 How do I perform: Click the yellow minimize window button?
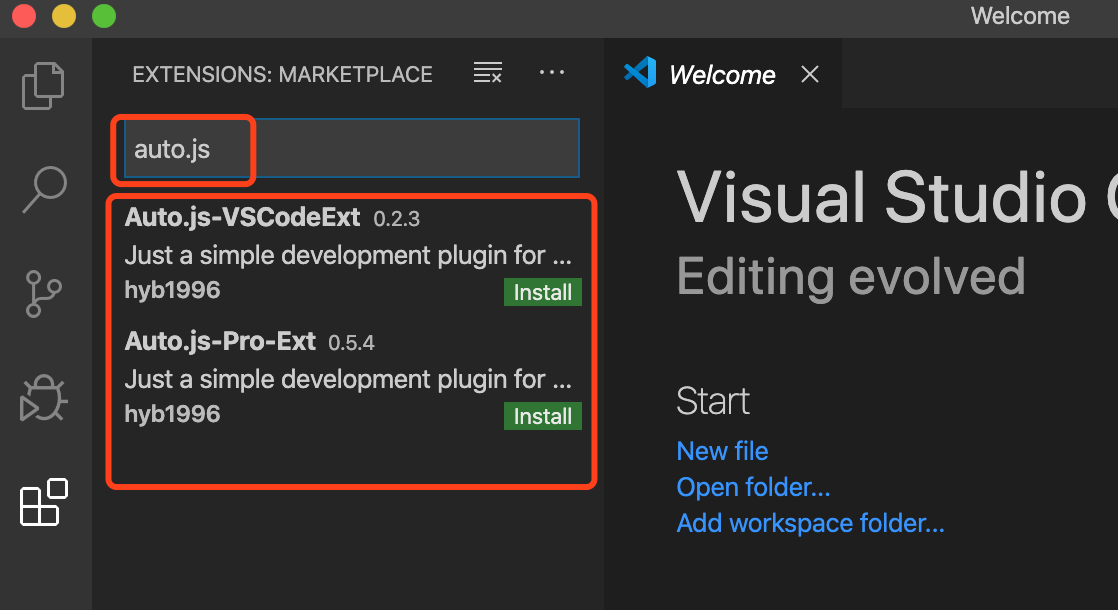(64, 16)
